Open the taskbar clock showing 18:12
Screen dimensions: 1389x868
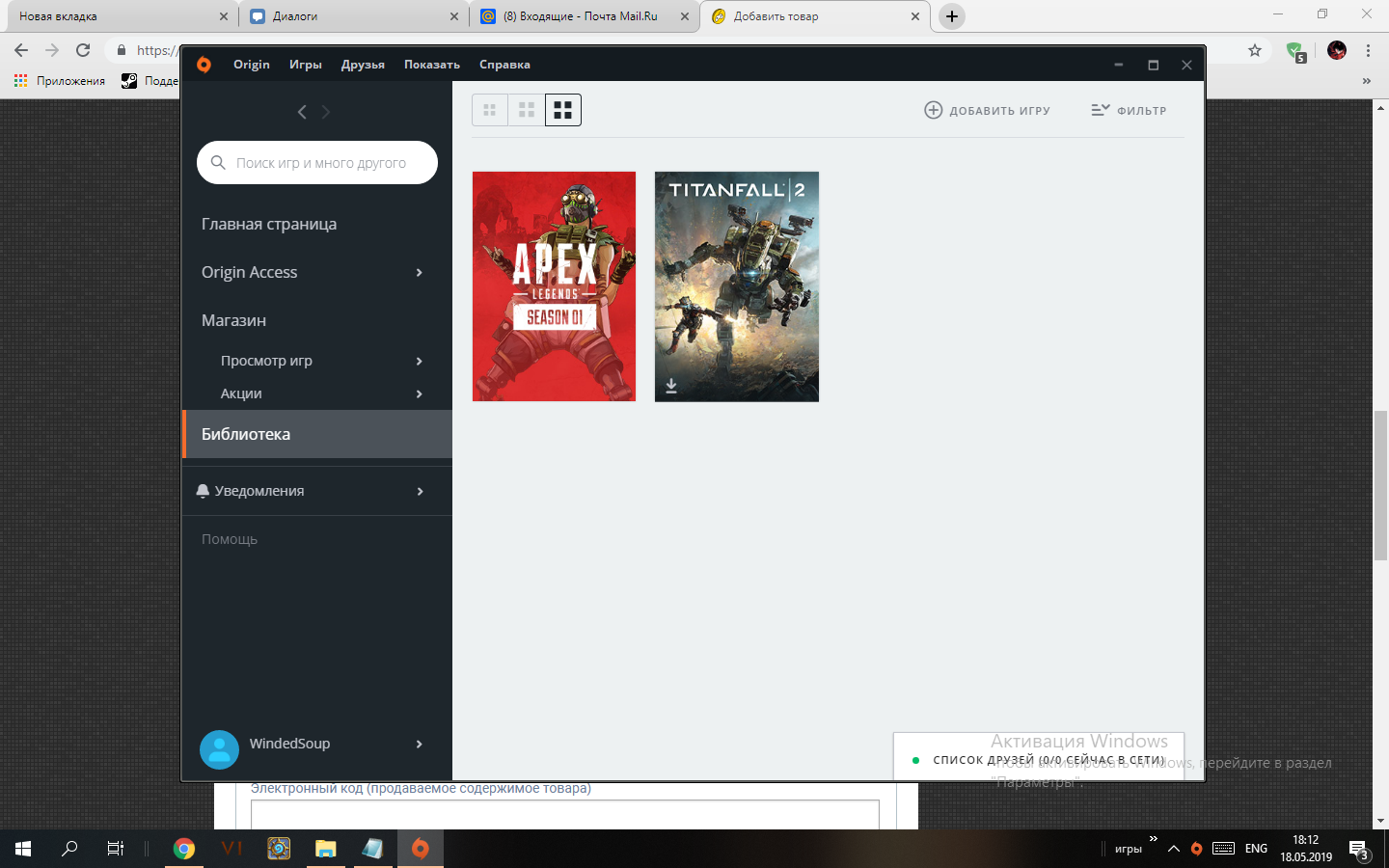pyautogui.click(x=1306, y=849)
